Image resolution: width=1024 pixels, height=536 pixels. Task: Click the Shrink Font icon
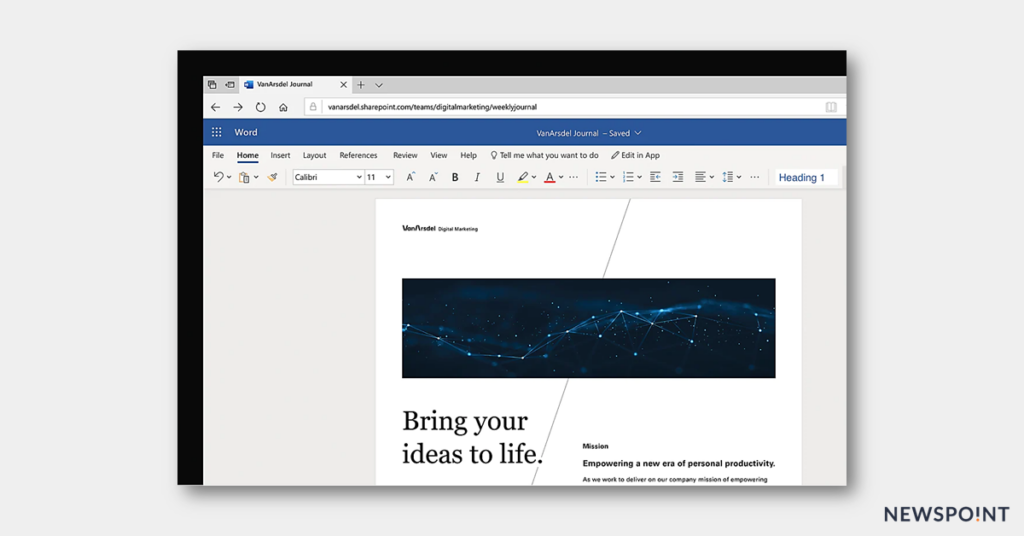pos(432,177)
